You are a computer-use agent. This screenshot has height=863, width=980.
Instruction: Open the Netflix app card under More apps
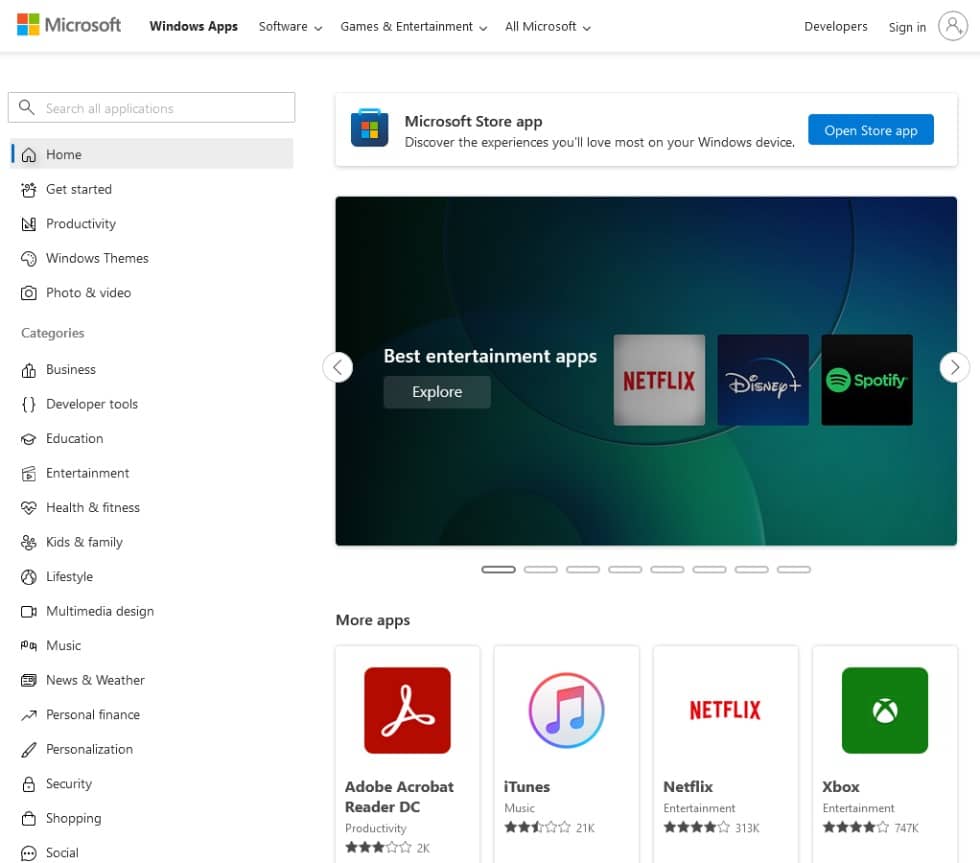click(726, 754)
